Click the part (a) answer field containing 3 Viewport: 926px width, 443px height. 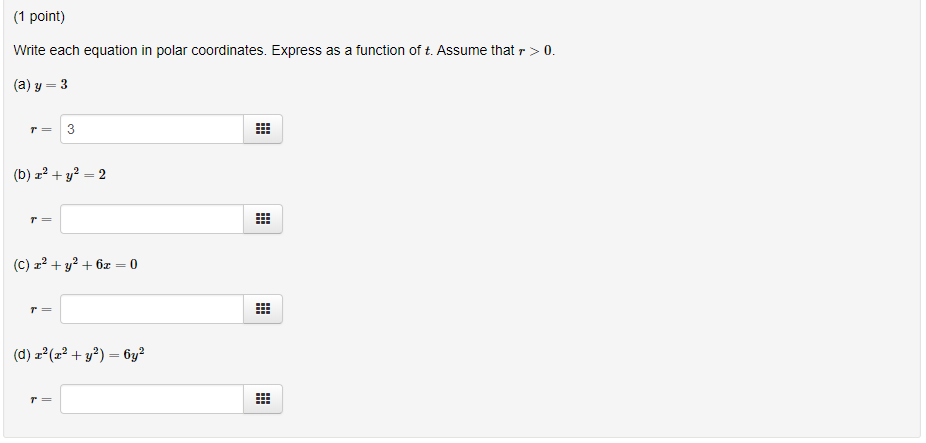coord(152,129)
